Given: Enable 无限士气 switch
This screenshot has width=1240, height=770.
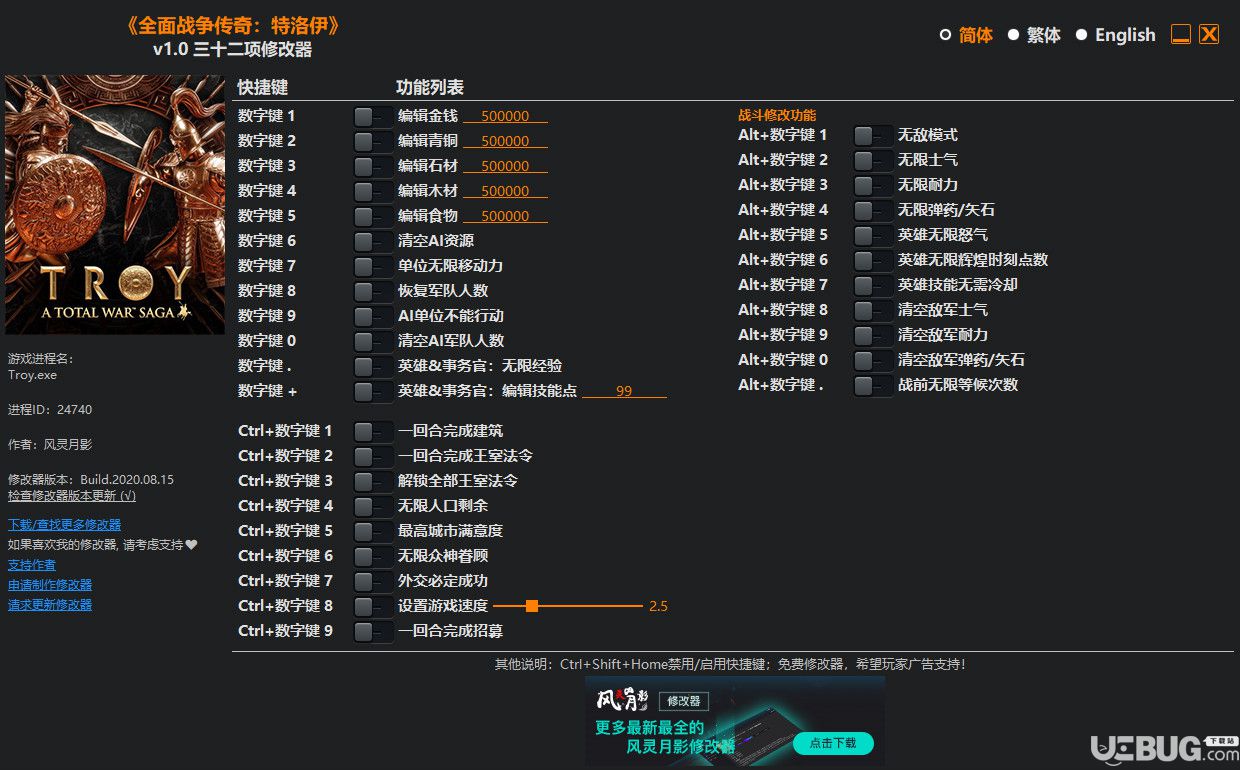Looking at the screenshot, I should 873,160.
